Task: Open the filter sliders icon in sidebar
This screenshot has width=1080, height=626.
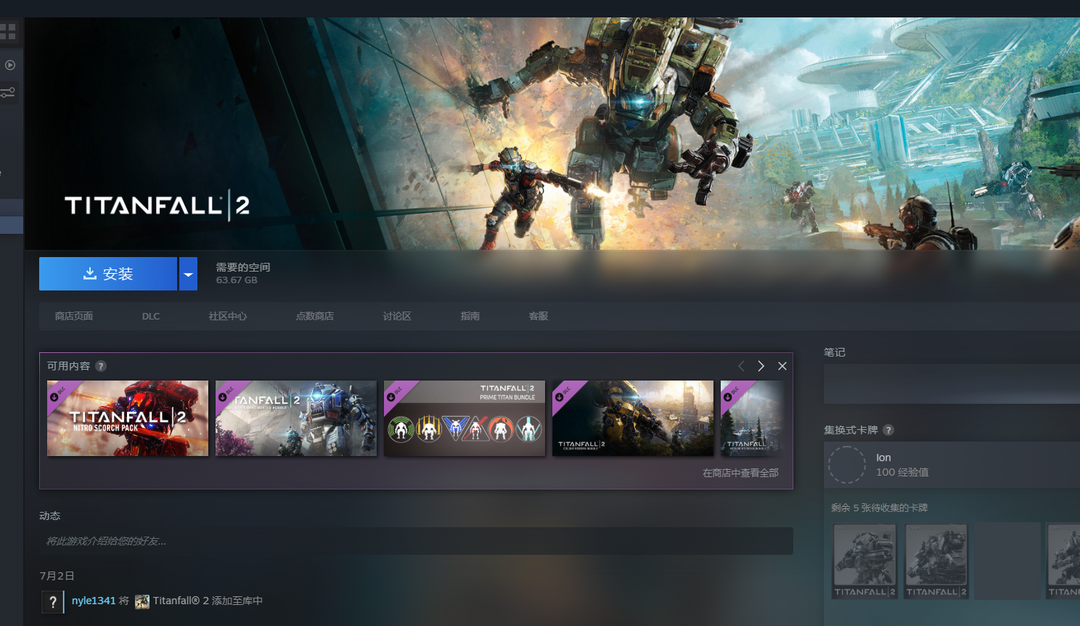Action: 8,92
